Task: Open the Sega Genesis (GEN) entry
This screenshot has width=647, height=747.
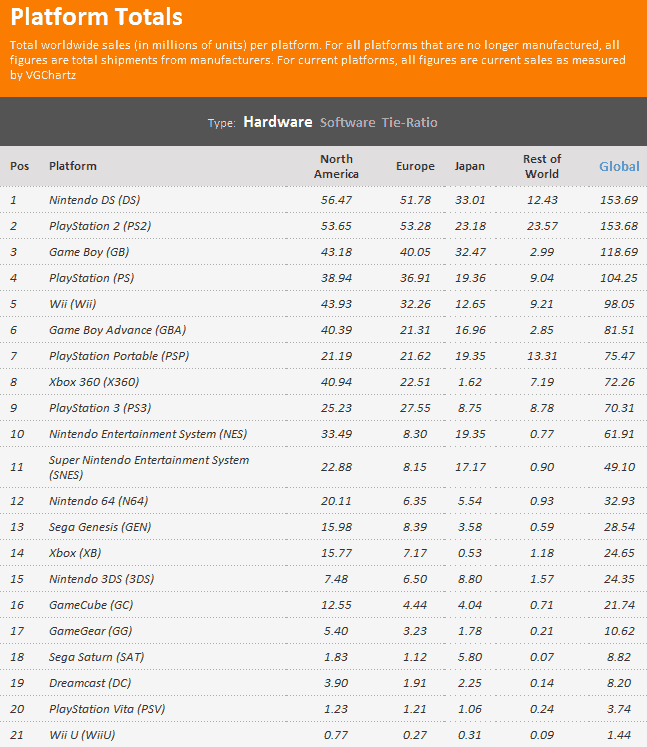Action: click(100, 527)
